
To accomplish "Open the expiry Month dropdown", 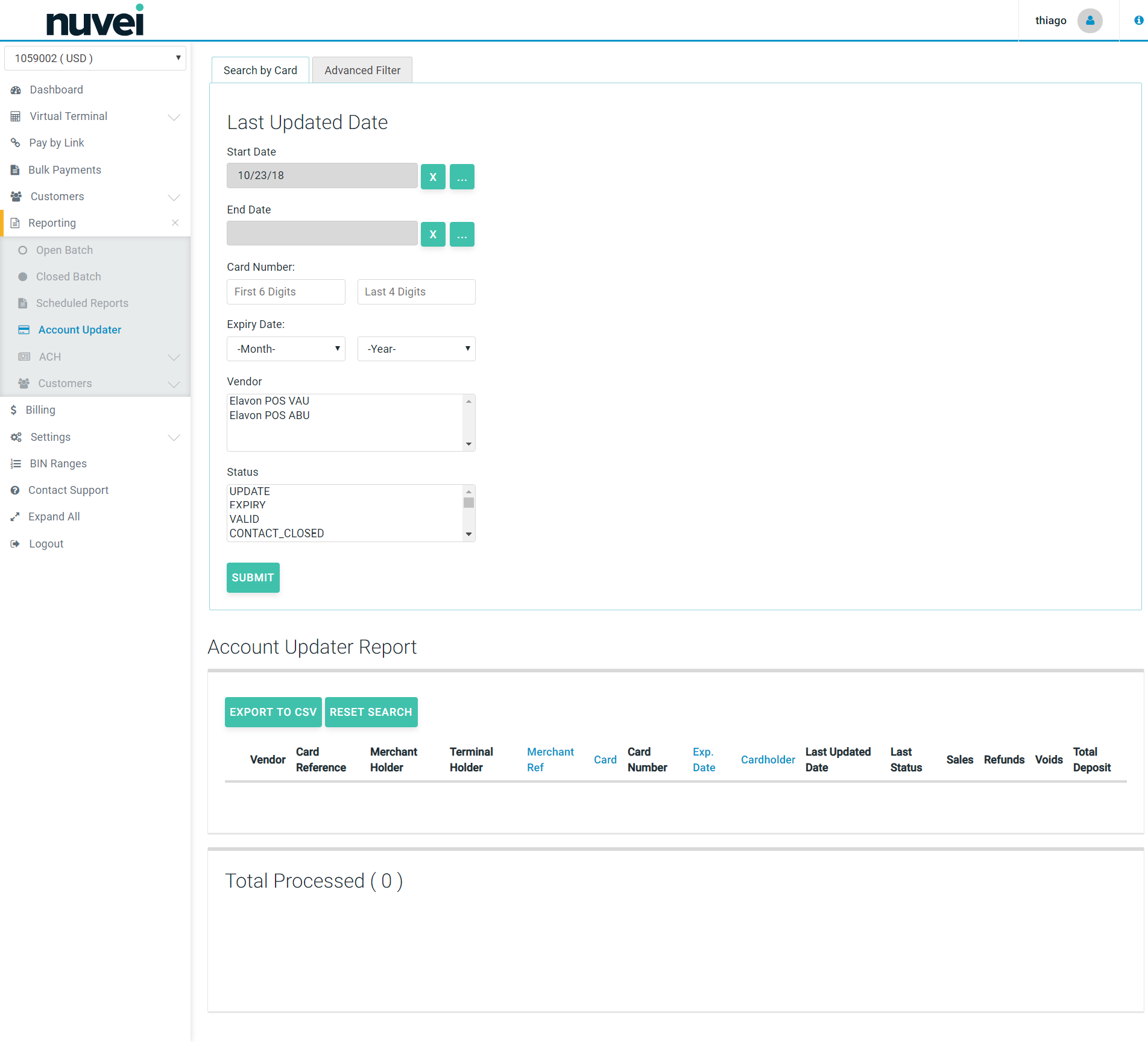I will 286,349.
